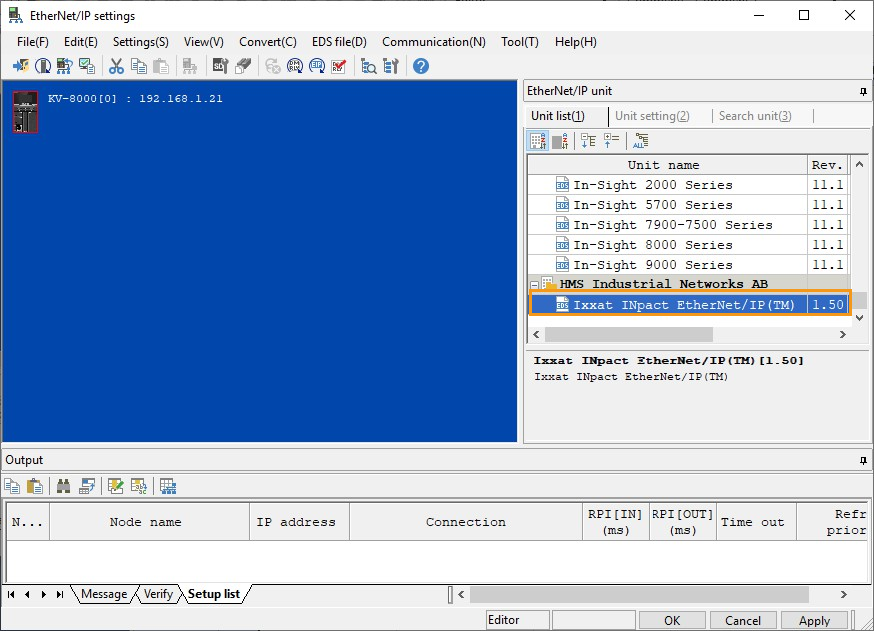Click the Help question mark toolbar icon
This screenshot has width=874, height=631.
pos(419,66)
